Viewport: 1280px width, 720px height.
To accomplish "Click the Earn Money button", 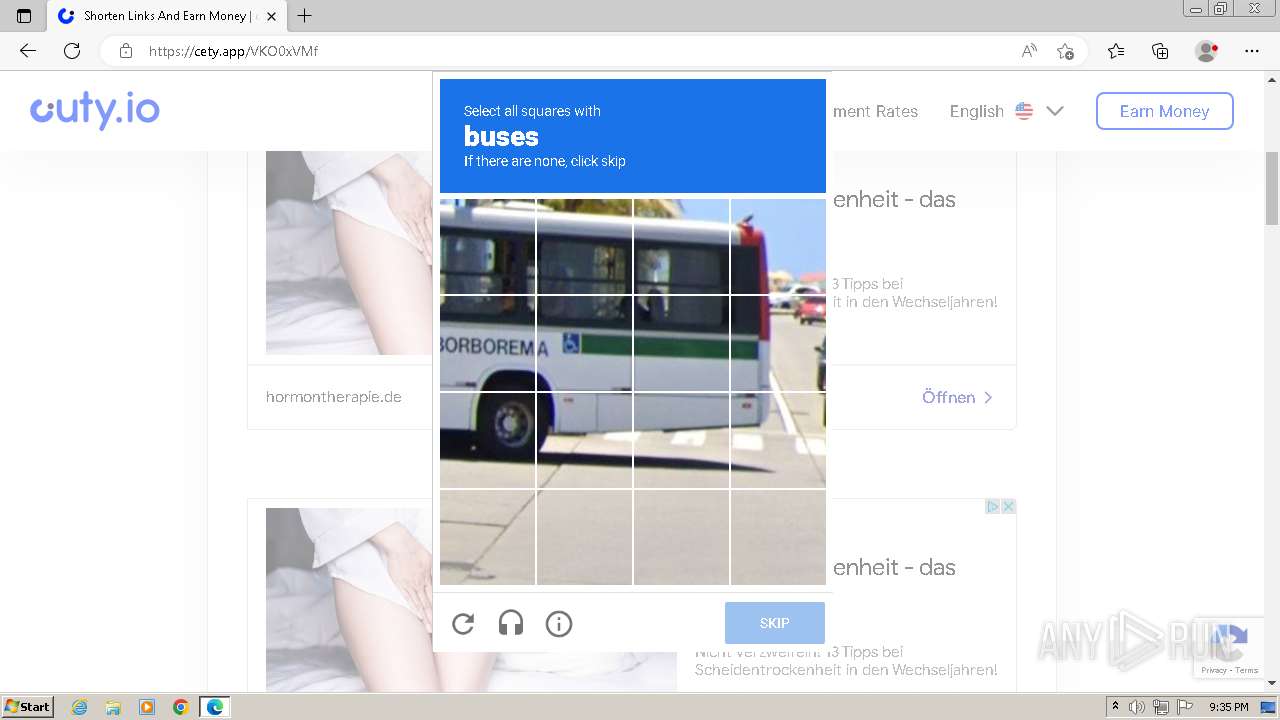I will 1164,111.
